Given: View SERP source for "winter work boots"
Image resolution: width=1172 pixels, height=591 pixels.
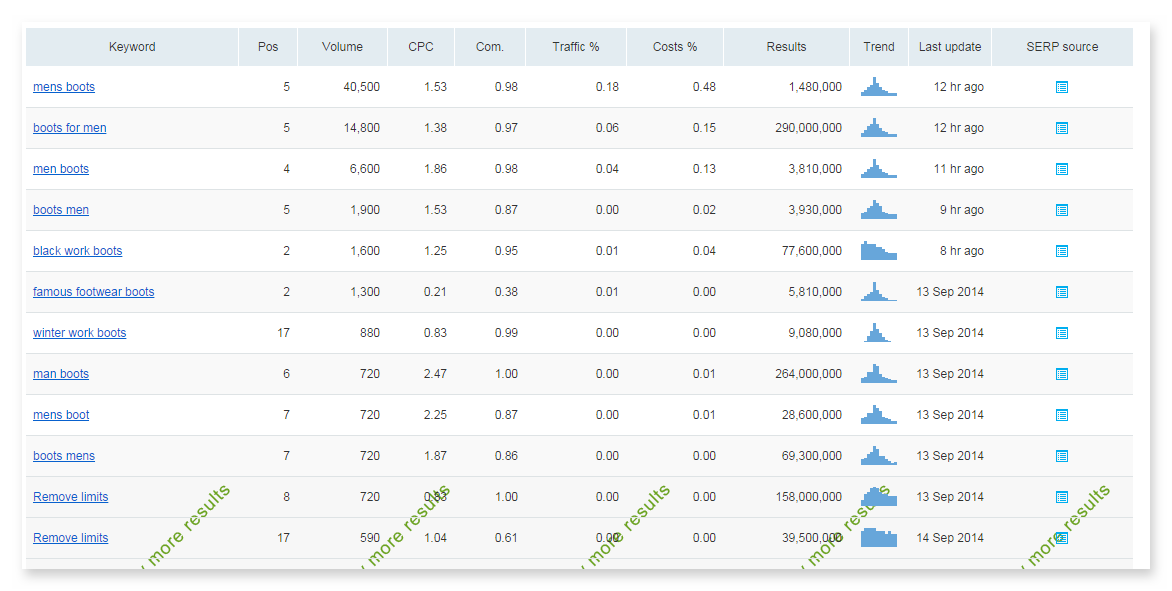Looking at the screenshot, I should [1062, 332].
